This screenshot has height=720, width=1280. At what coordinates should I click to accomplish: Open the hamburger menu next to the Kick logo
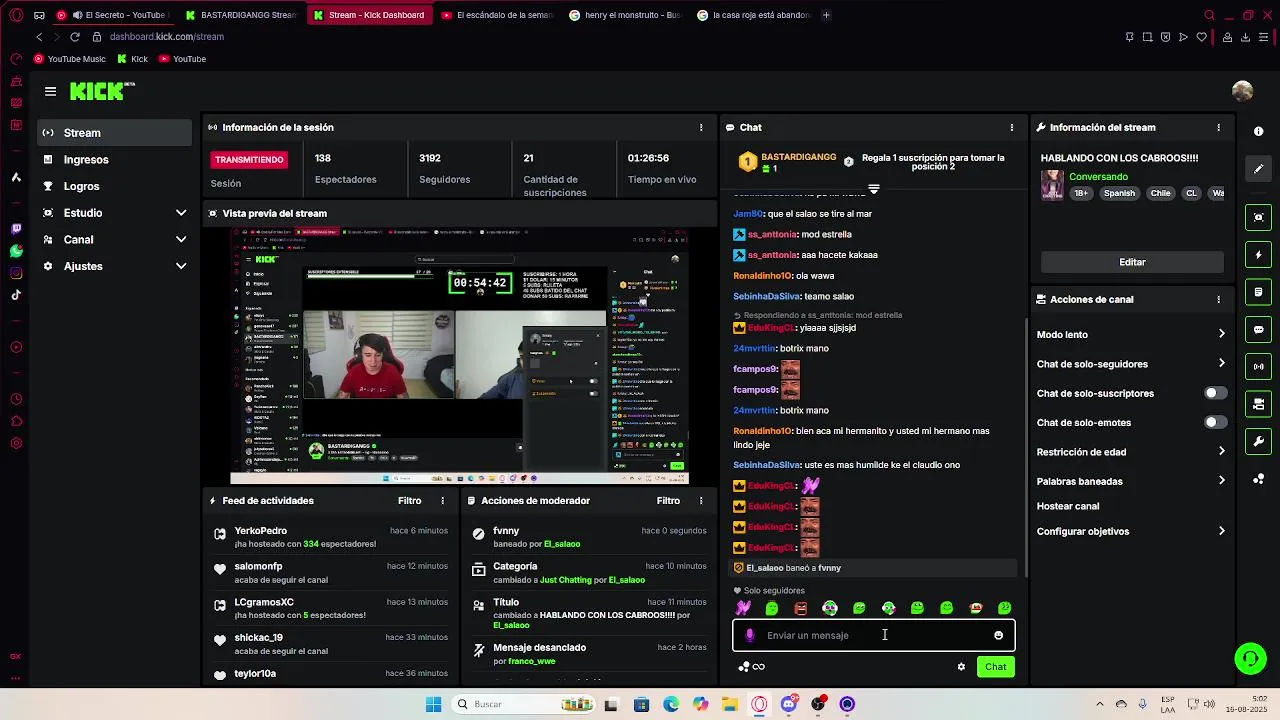tap(50, 91)
